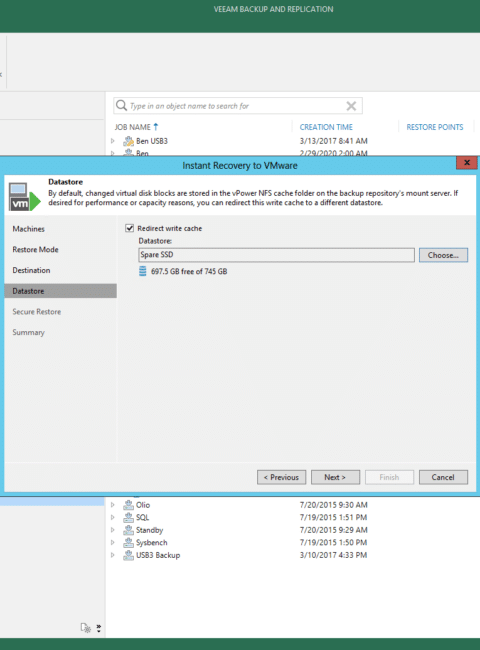Viewport: 480px width, 650px height.
Task: Click the Choose... datastore button
Action: point(443,255)
